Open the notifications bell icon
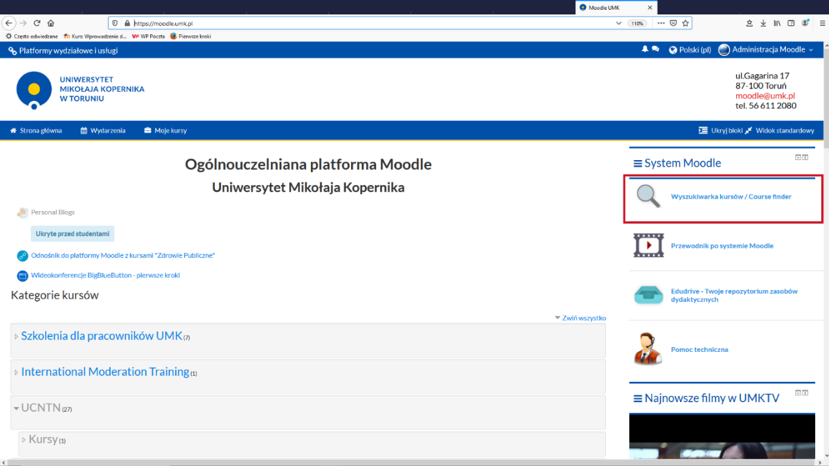The image size is (829, 466). point(644,49)
